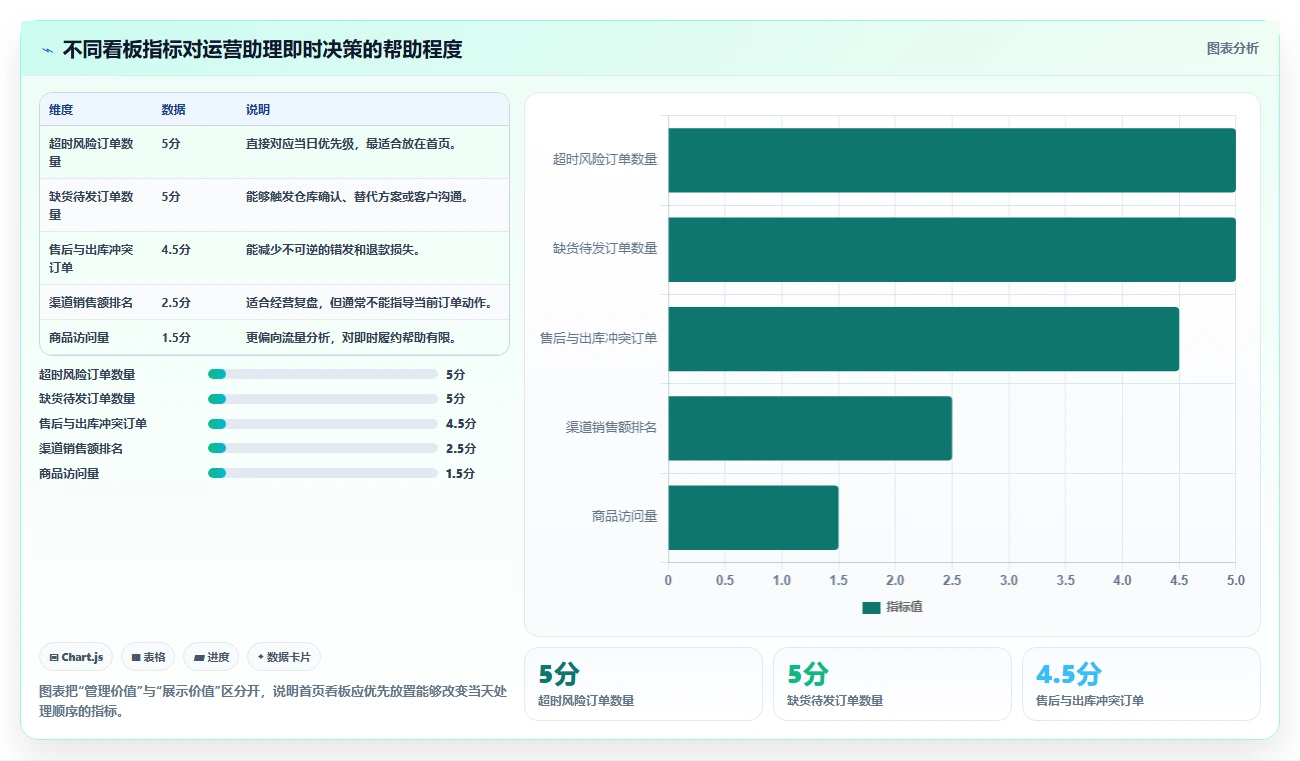Click the 超时风险订单数量 table row label

[92, 152]
